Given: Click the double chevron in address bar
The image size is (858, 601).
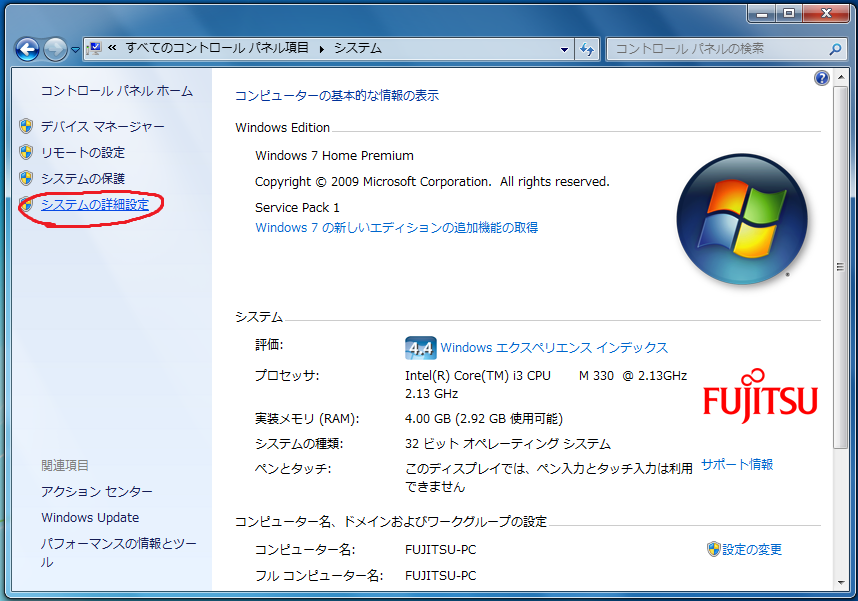Looking at the screenshot, I should (112, 48).
